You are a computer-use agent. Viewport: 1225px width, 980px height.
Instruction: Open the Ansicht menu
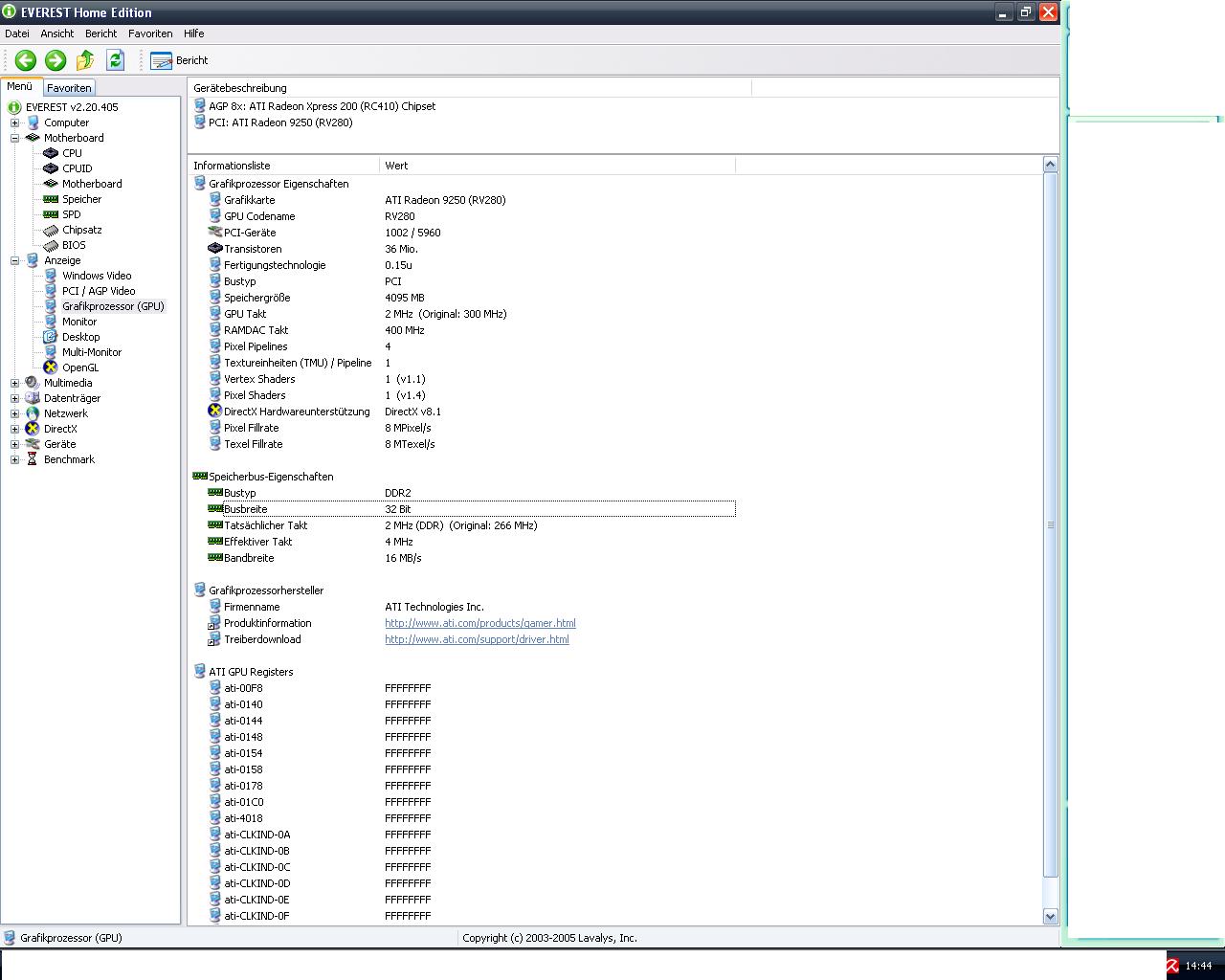[57, 33]
